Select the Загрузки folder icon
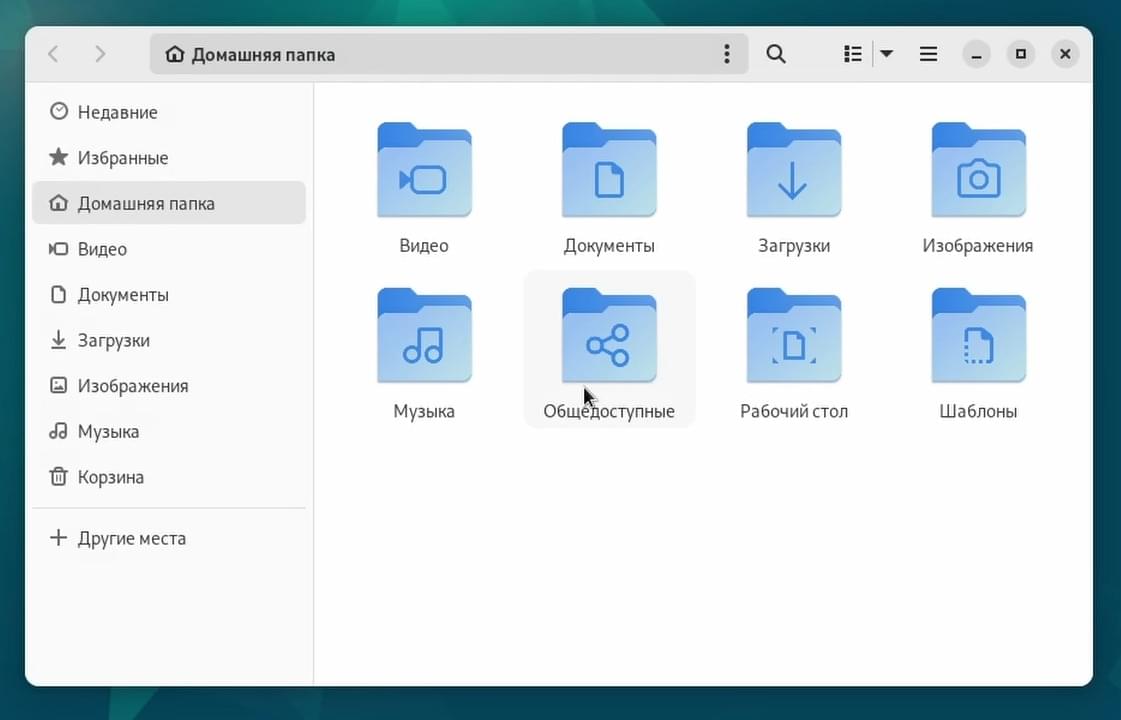Viewport: 1121px width, 720px height. coord(794,170)
